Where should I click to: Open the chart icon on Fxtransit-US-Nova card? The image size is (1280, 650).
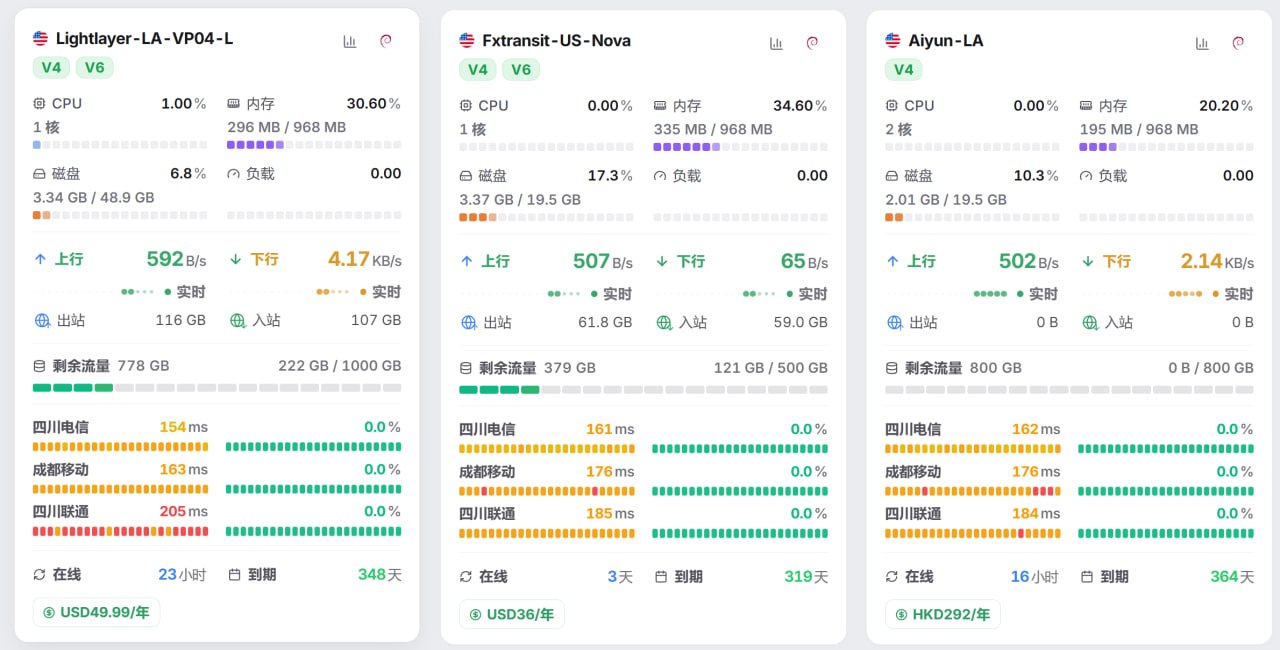pyautogui.click(x=776, y=43)
